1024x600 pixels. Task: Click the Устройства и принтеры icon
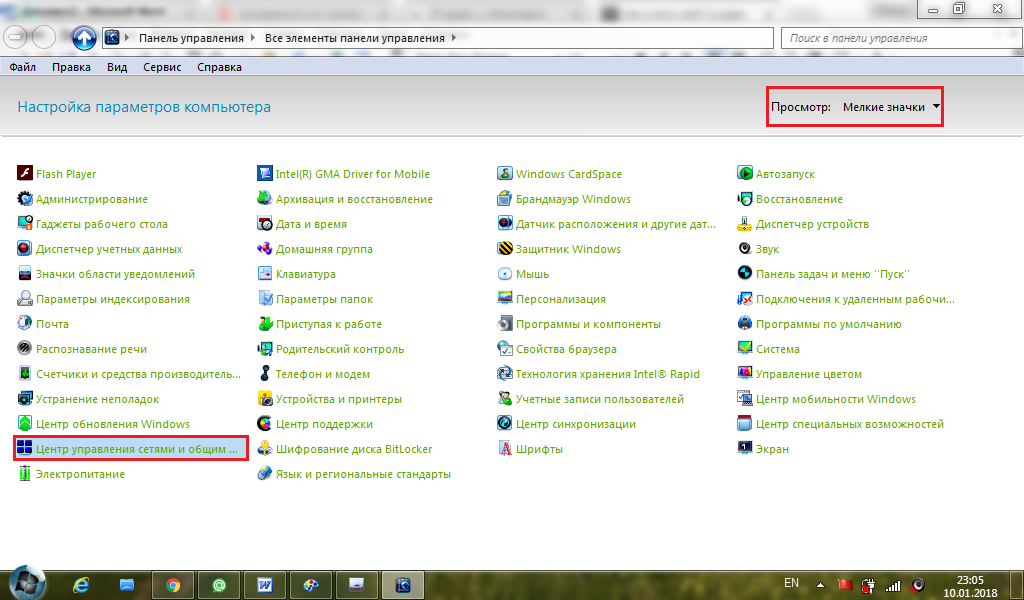pos(264,398)
